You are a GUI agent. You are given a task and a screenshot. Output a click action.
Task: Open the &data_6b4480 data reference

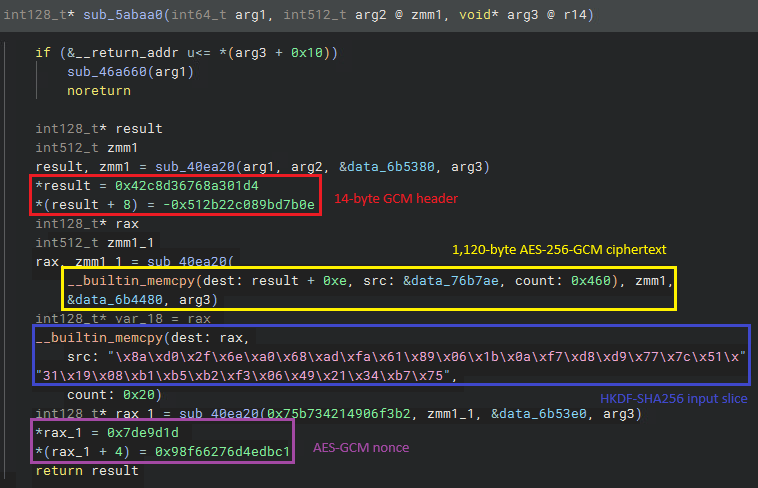coord(115,299)
